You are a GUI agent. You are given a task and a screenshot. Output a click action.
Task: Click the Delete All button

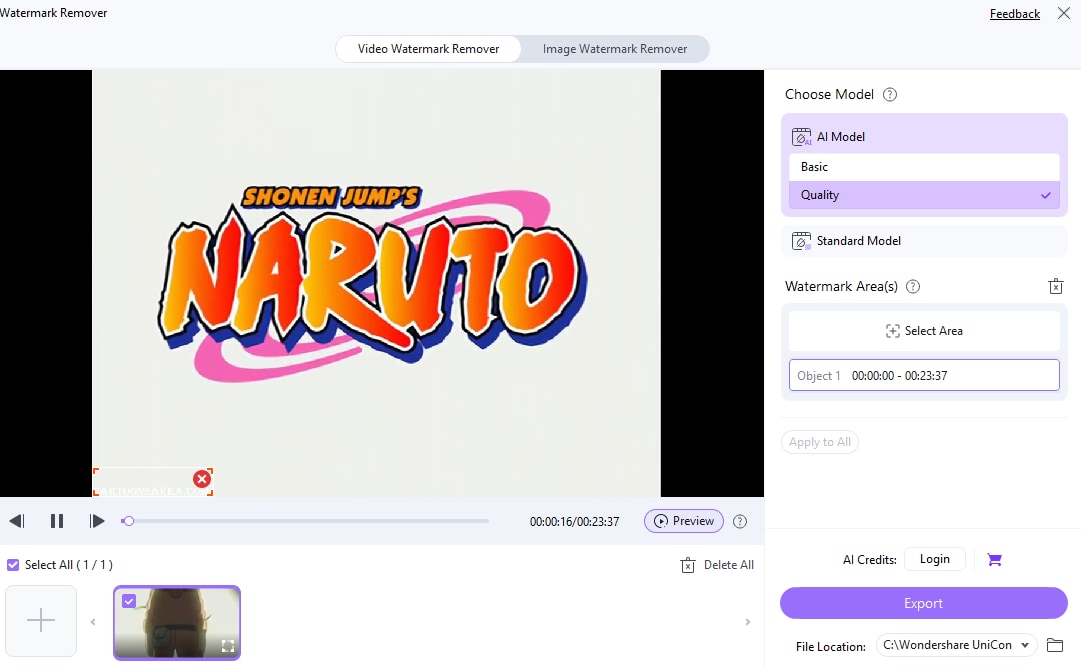coord(717,565)
